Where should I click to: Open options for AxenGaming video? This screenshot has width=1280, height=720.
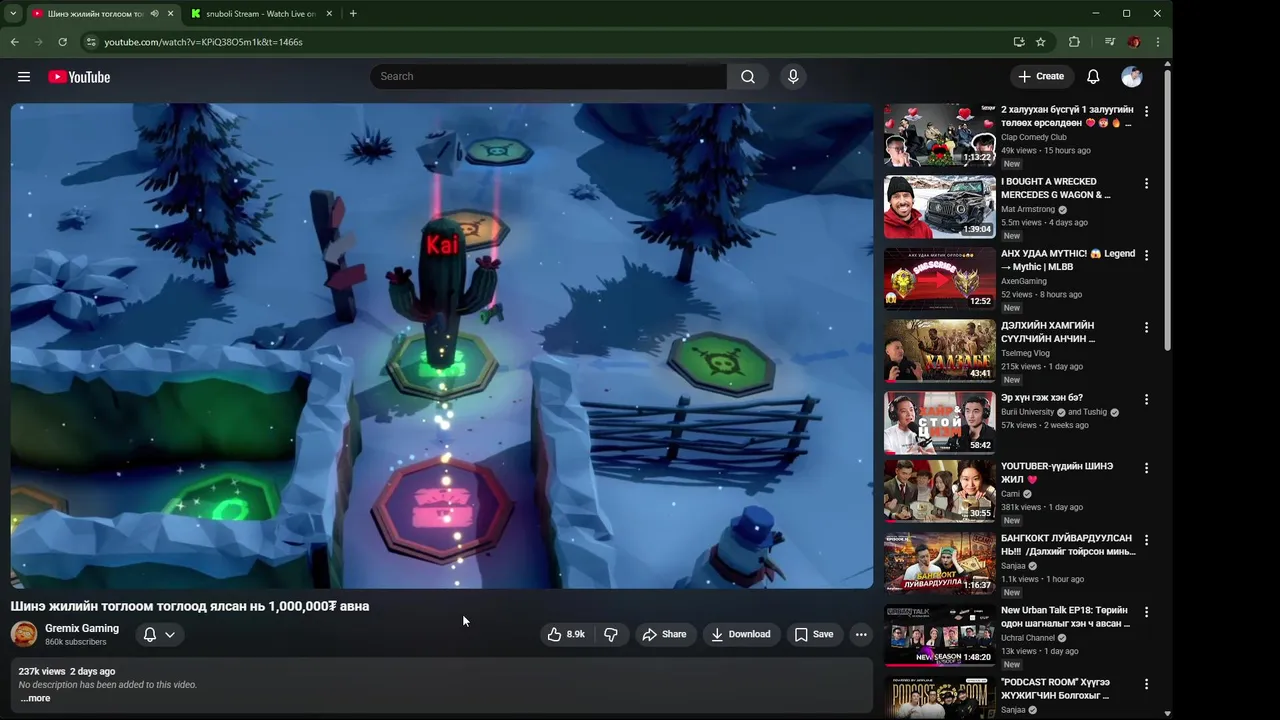(x=1146, y=255)
